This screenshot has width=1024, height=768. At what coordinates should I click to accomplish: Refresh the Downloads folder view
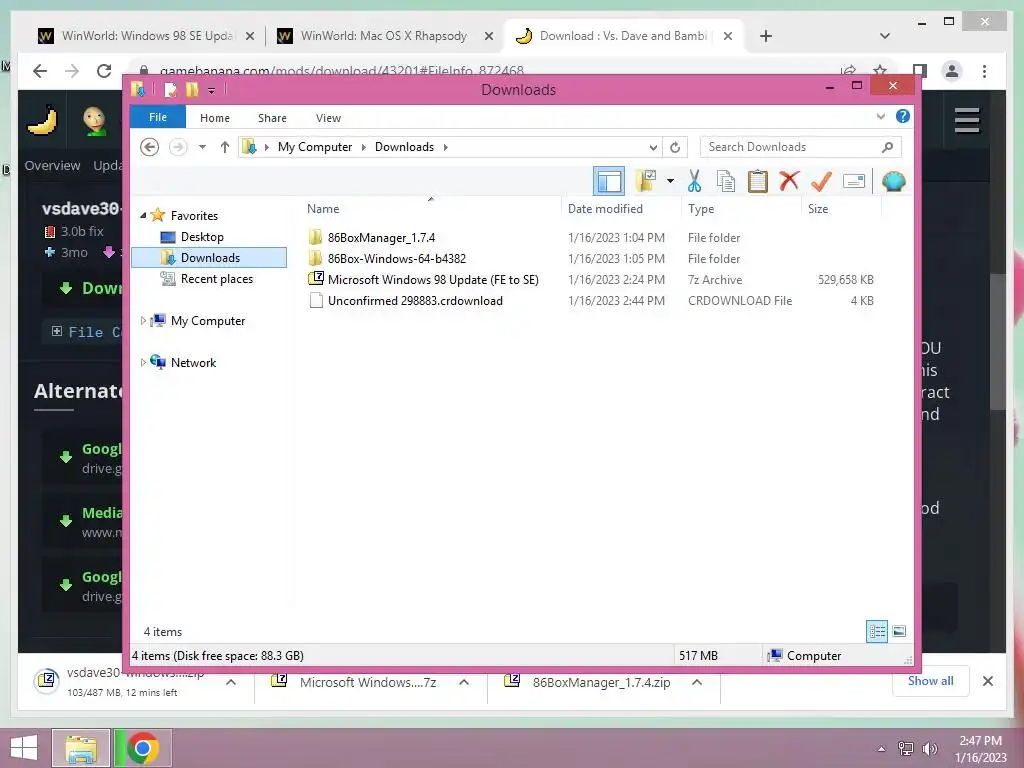675,148
